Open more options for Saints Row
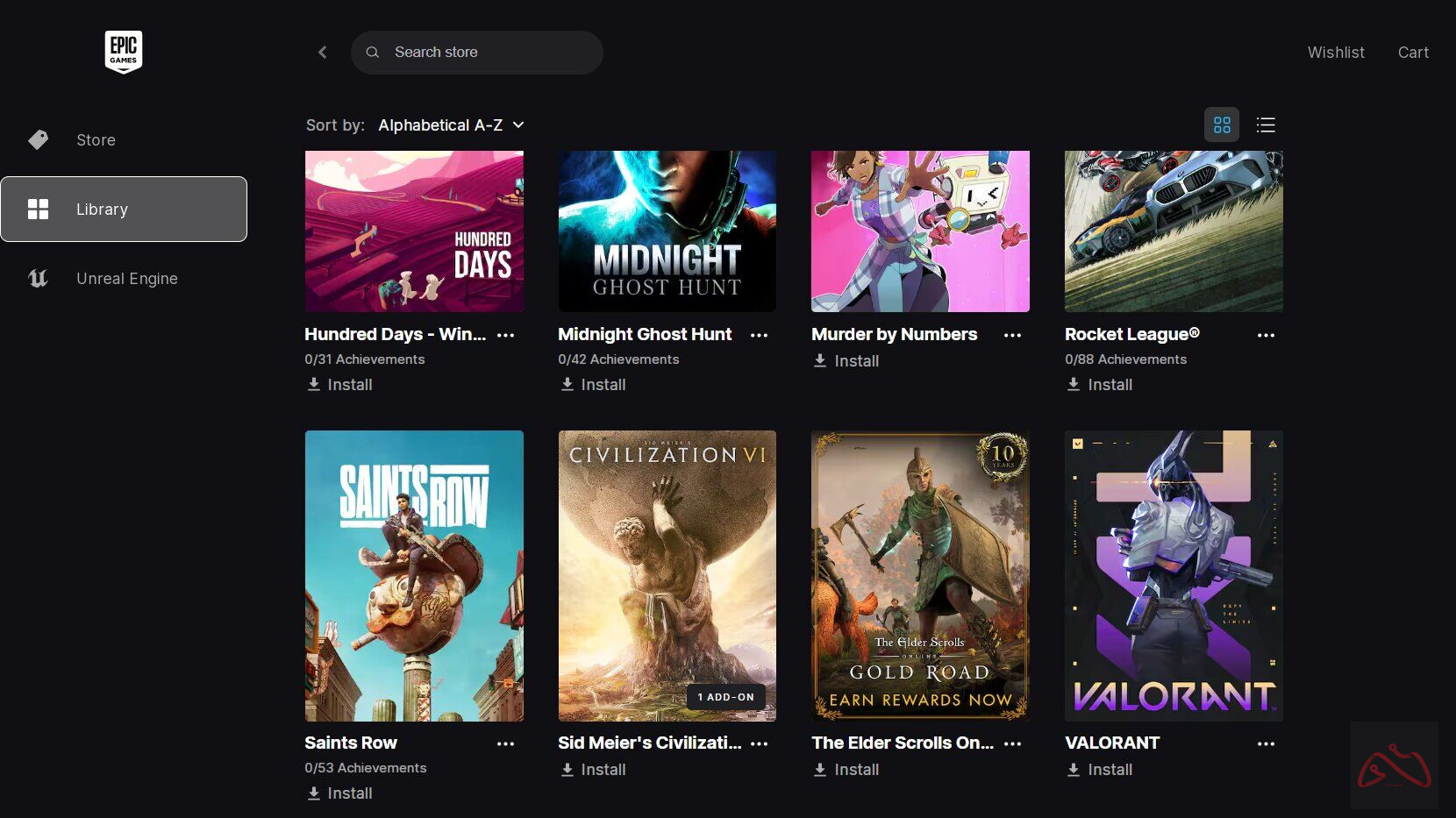 (505, 743)
